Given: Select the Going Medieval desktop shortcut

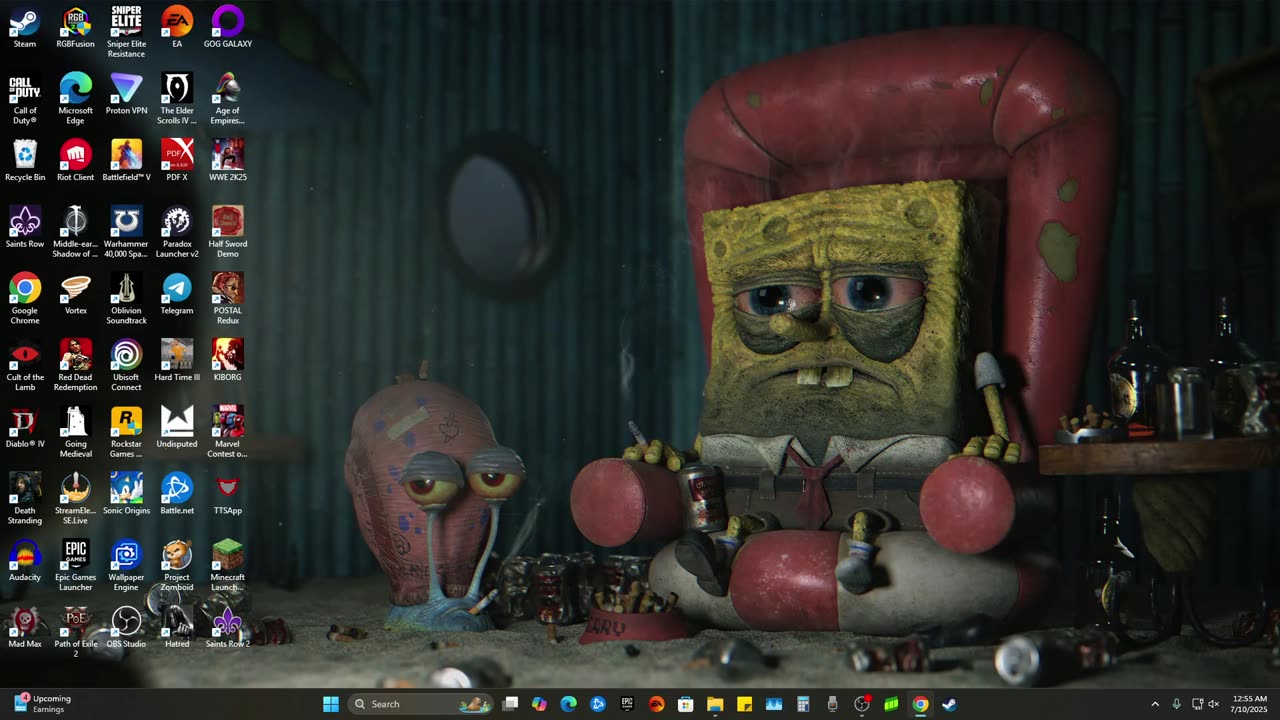Looking at the screenshot, I should [x=76, y=432].
